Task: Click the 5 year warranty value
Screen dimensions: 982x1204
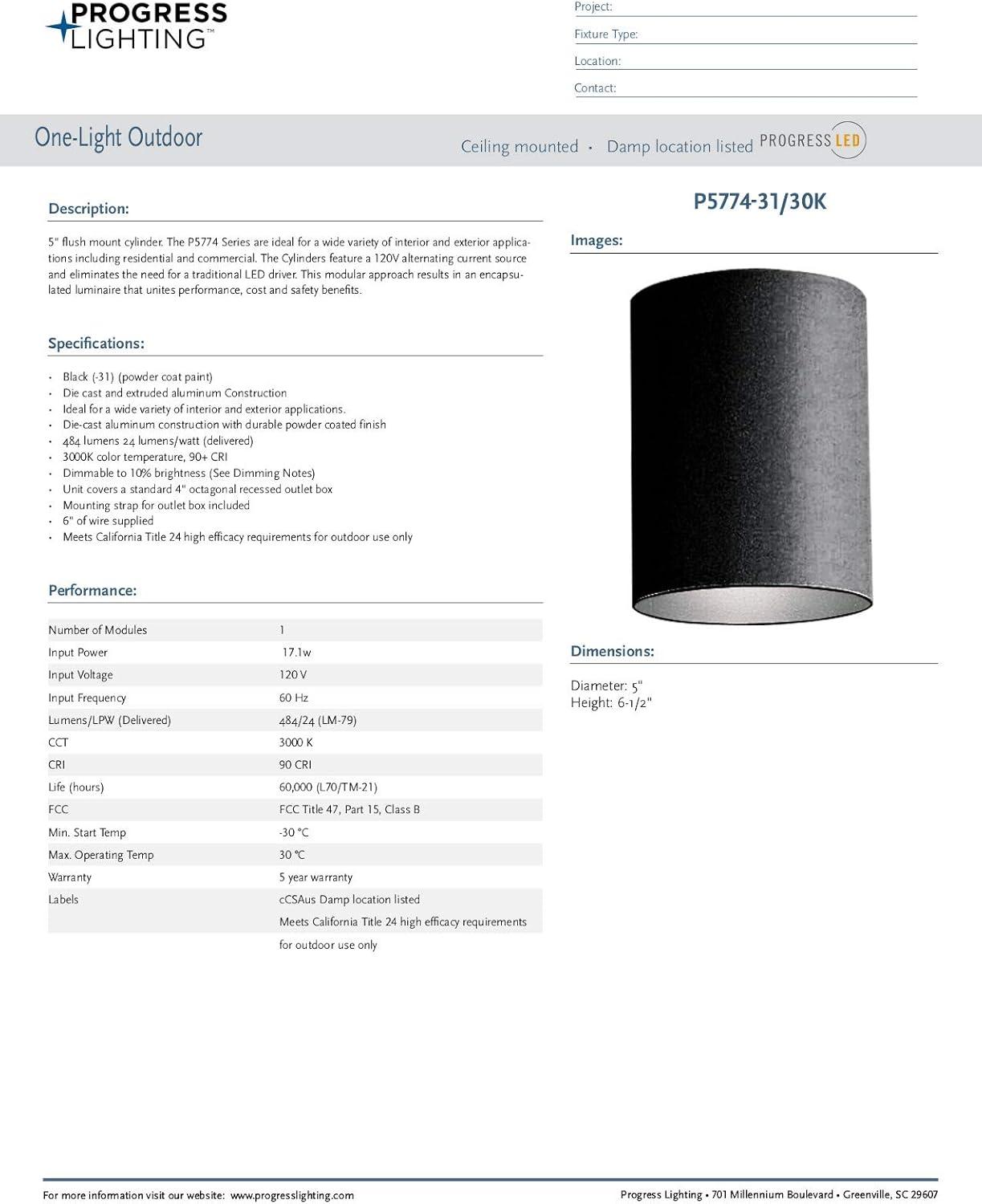Action: (x=316, y=877)
